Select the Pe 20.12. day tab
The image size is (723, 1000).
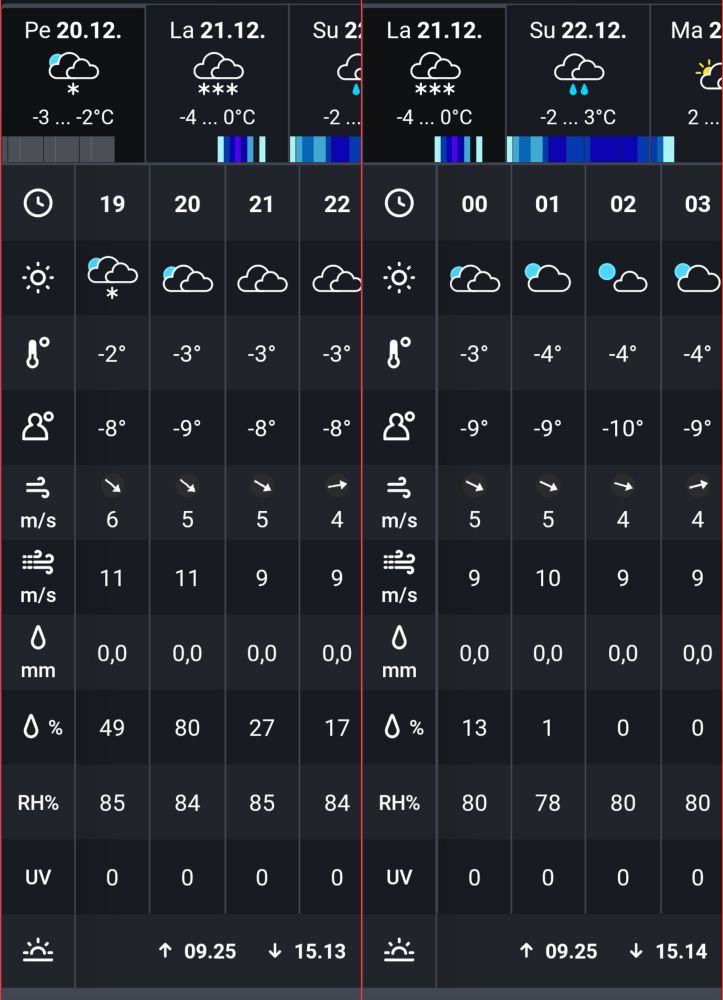73,84
